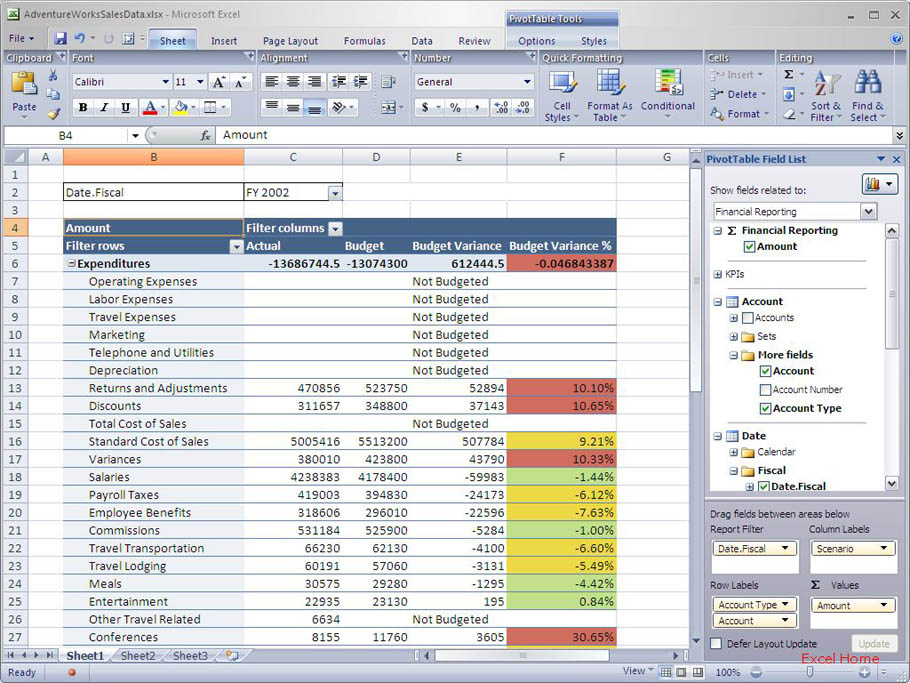910x683 pixels.
Task: Click the font color red A swatch
Action: point(150,107)
